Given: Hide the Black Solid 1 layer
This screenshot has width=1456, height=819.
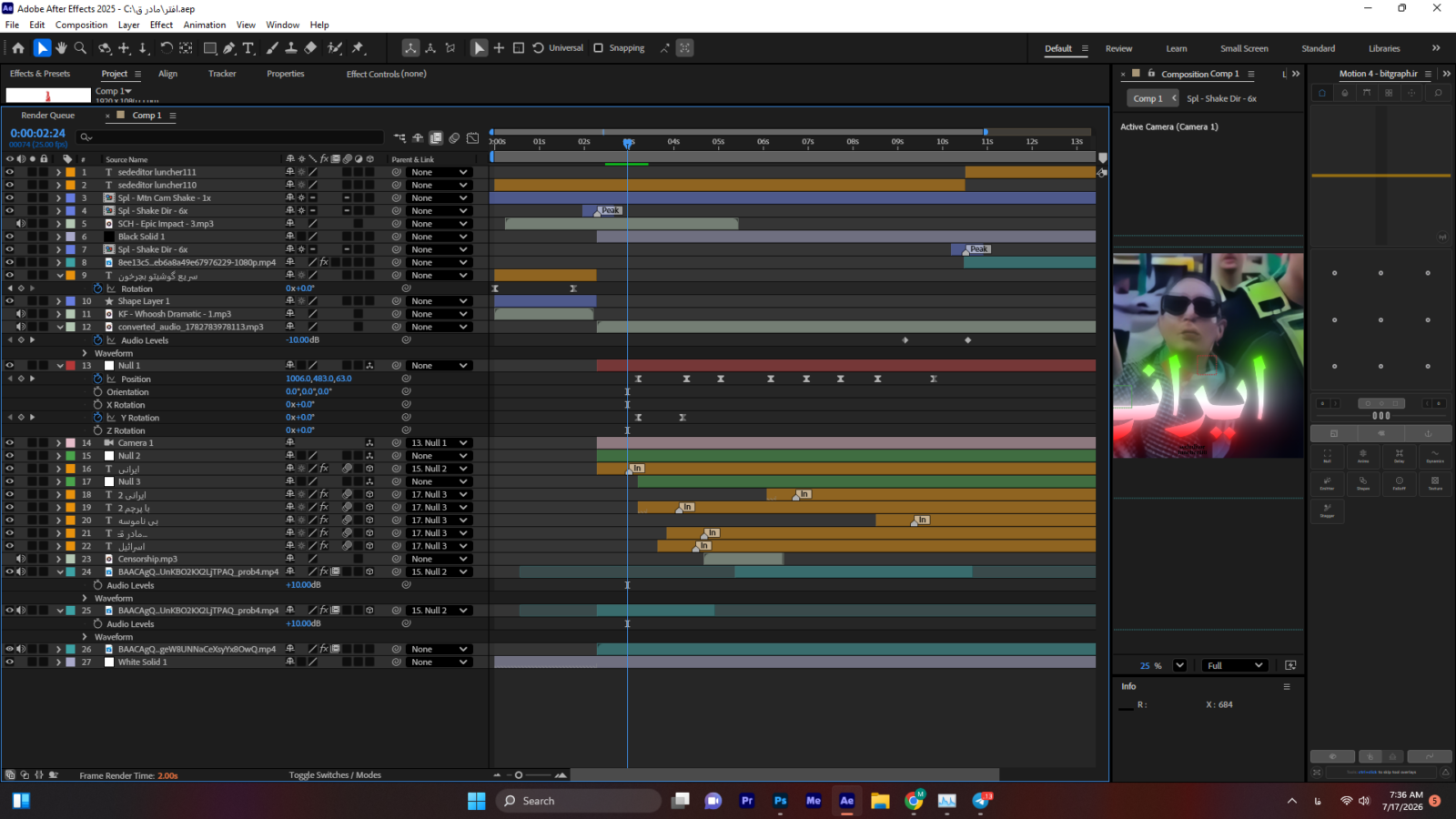Looking at the screenshot, I should pos(10,237).
